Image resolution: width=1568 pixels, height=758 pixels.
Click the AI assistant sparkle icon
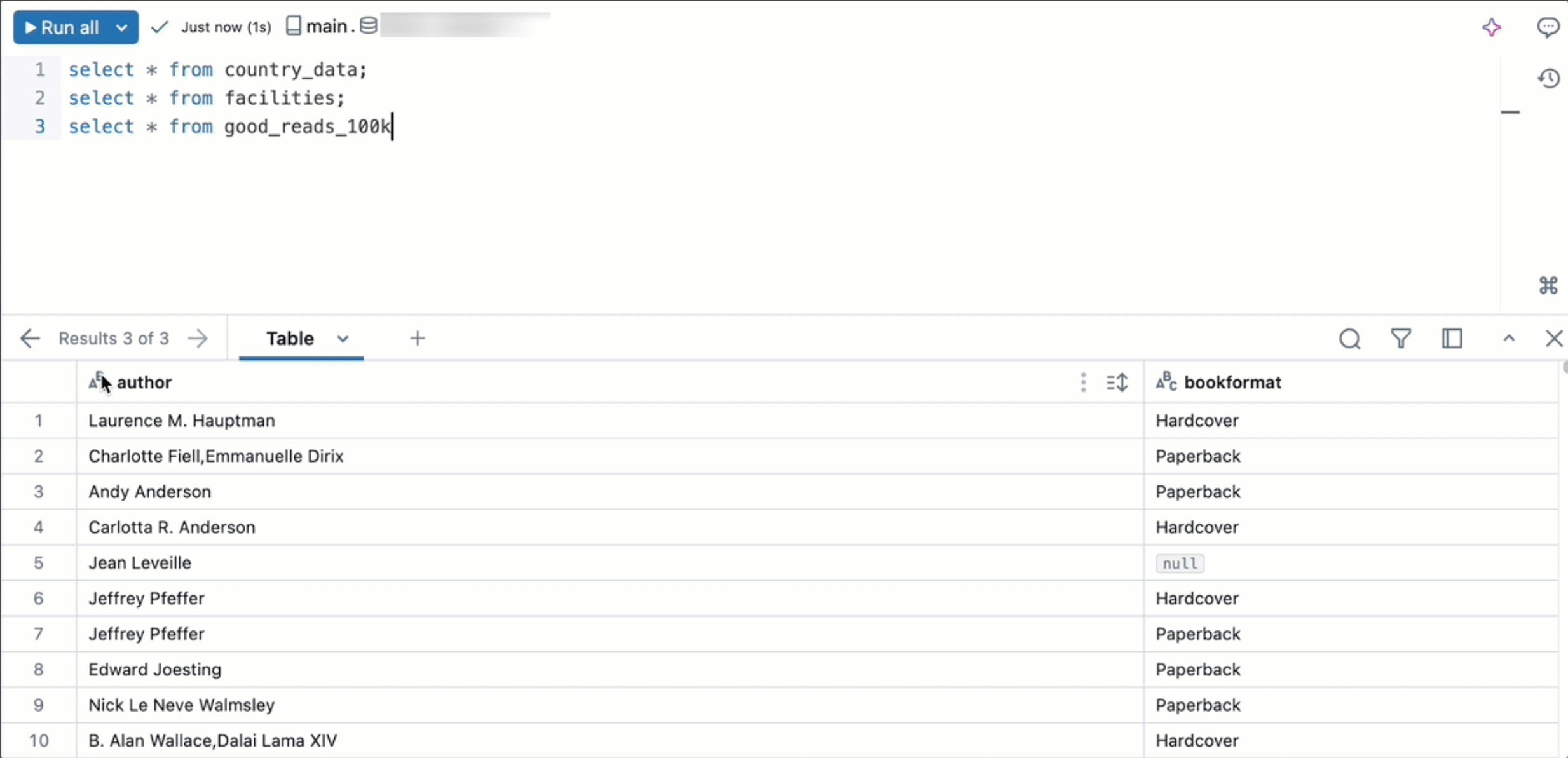click(1492, 27)
